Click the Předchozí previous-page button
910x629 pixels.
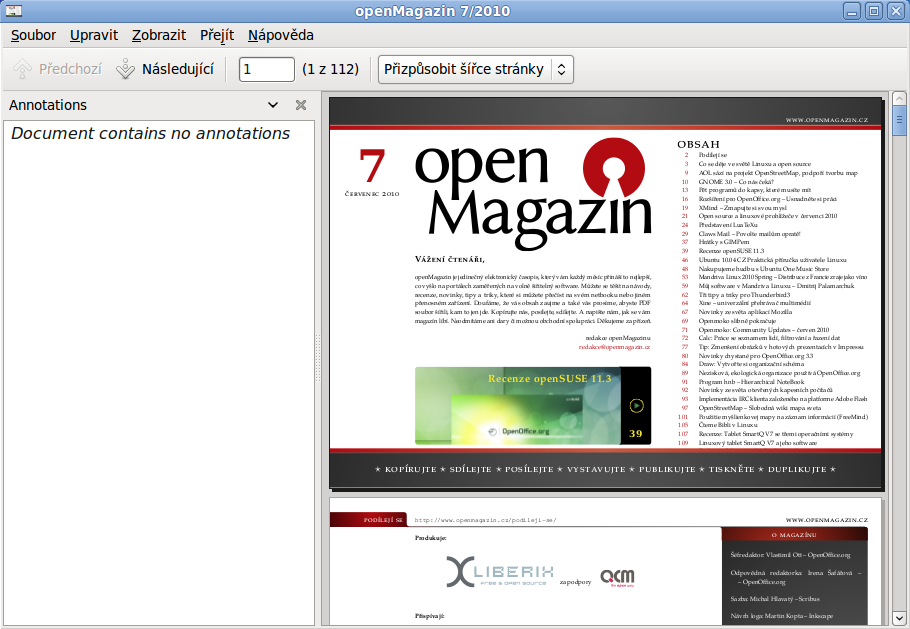click(57, 69)
